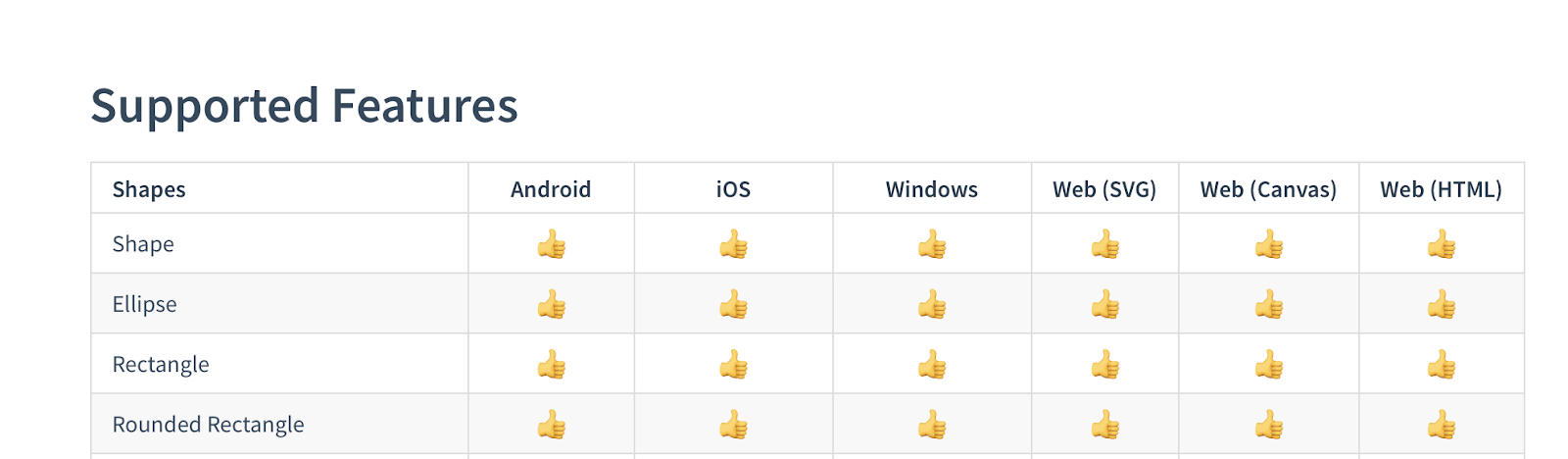The height and width of the screenshot is (459, 1568).
Task: Click the Supported Features heading
Action: (x=304, y=106)
